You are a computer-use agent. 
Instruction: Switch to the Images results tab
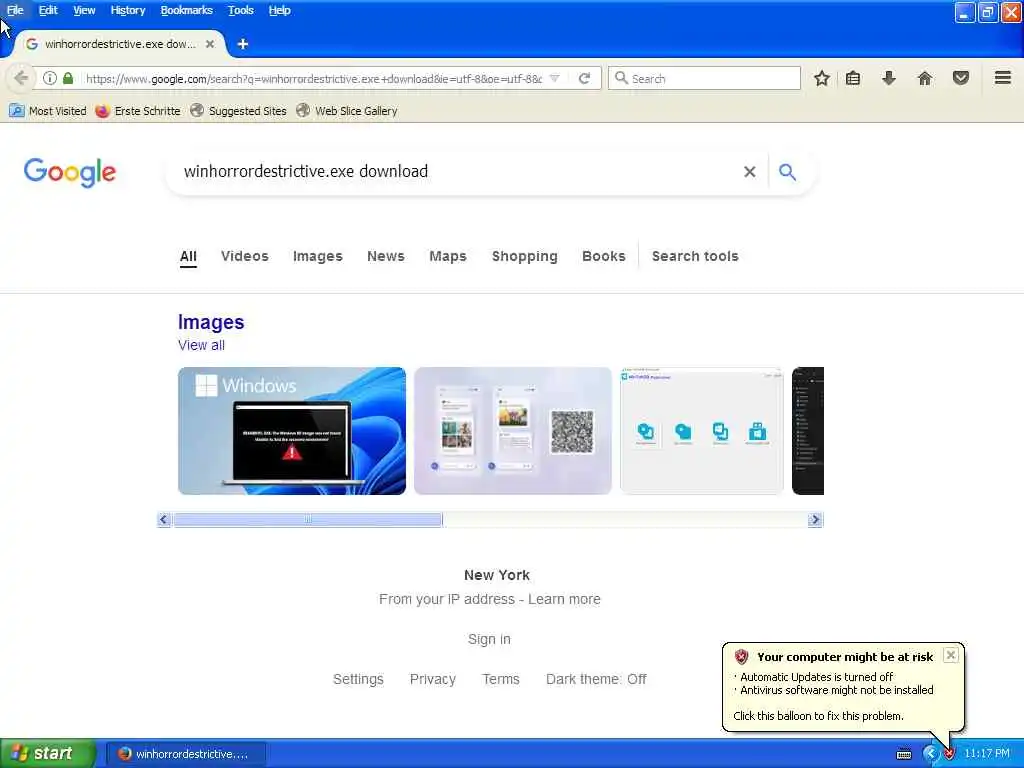pos(317,256)
